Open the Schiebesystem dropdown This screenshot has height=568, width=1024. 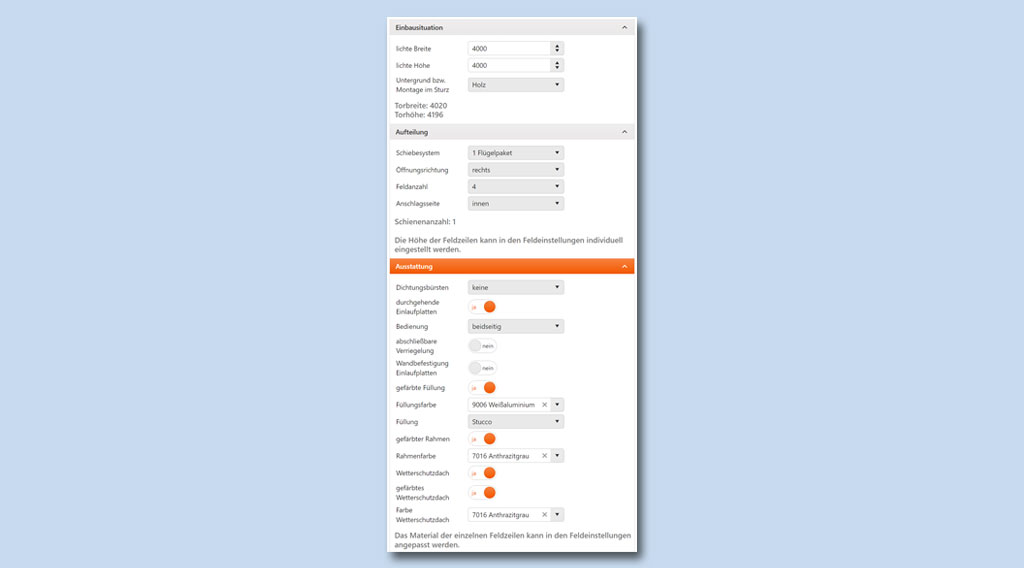[515, 153]
